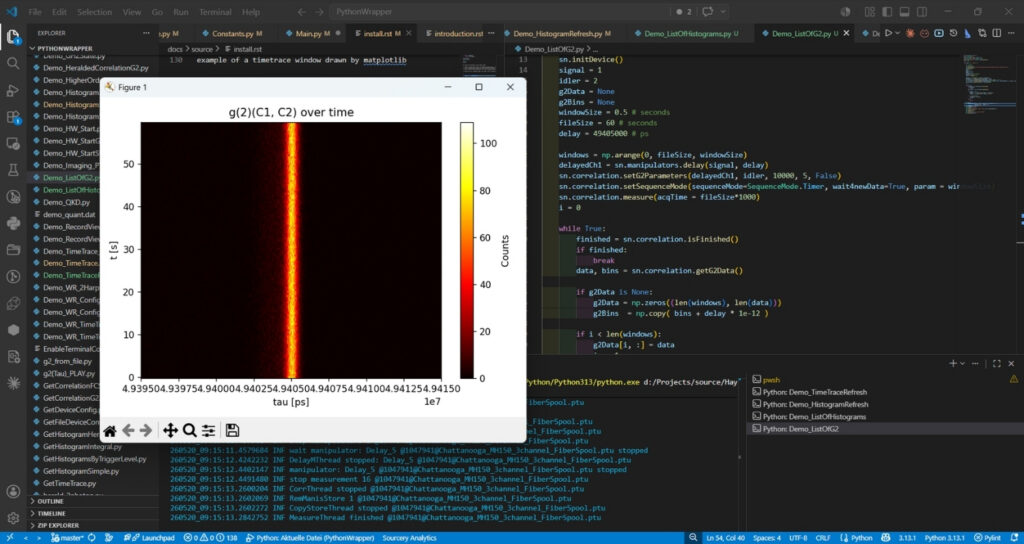The width and height of the screenshot is (1024, 544).
Task: Split the editor right
Action: pyautogui.click(x=997, y=33)
